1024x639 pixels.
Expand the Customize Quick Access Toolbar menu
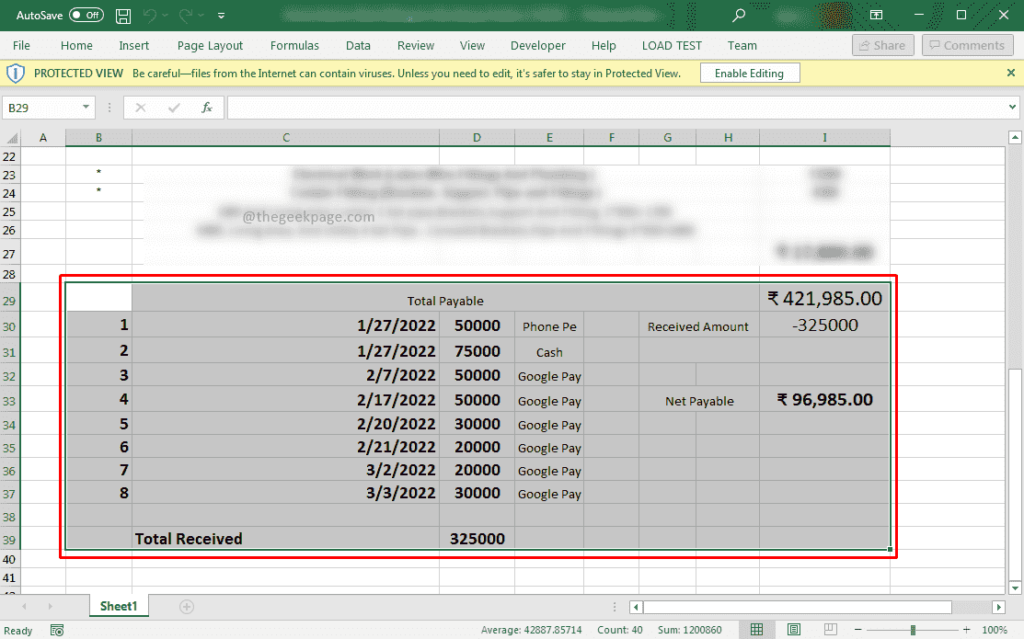click(221, 15)
